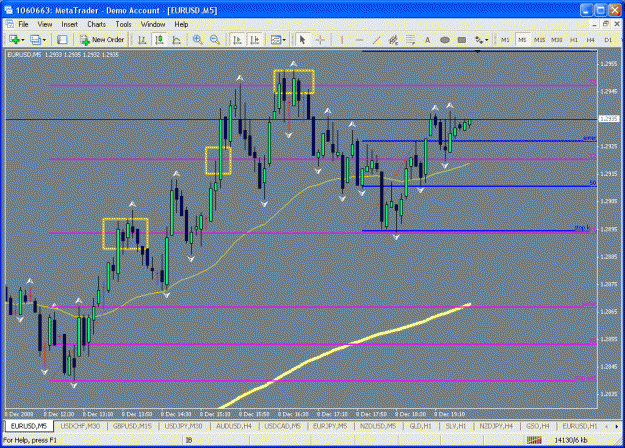Switch to the NZDUSD,M5 chart tab
The width and height of the screenshot is (625, 448).
(378, 426)
